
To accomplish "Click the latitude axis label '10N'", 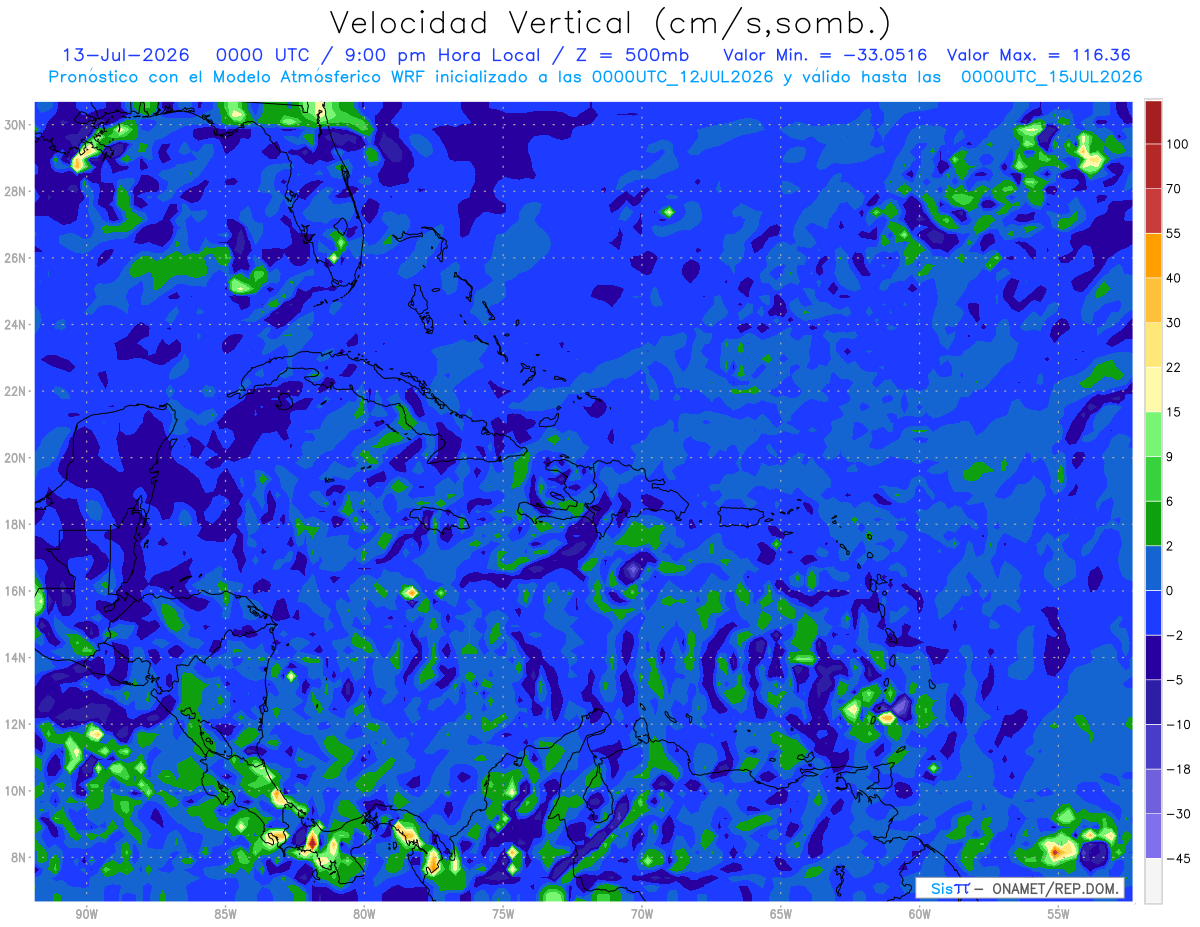I will tap(16, 791).
